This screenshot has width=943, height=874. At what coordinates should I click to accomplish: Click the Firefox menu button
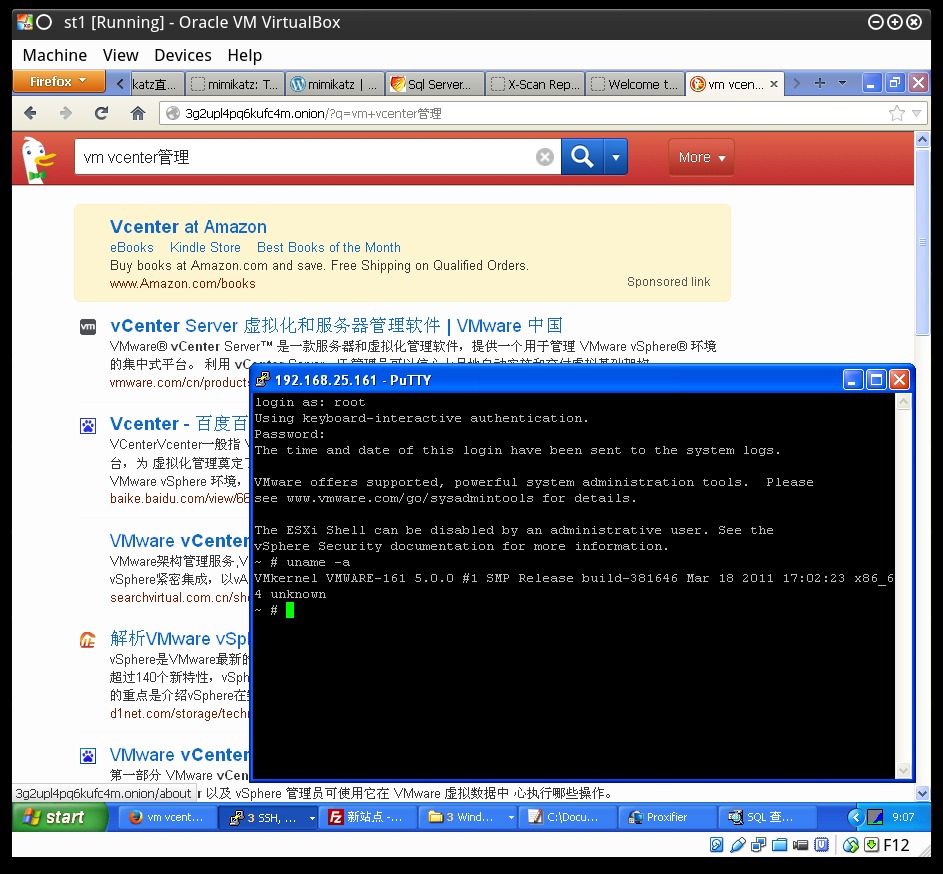[x=58, y=81]
